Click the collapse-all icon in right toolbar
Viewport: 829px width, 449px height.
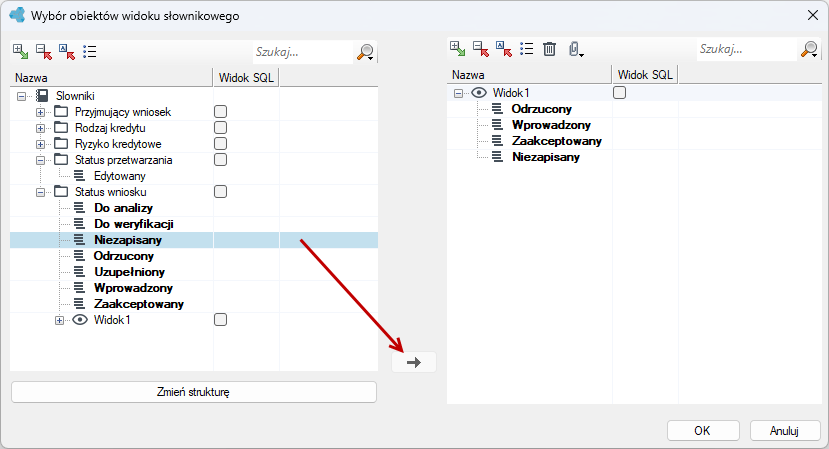click(x=481, y=49)
